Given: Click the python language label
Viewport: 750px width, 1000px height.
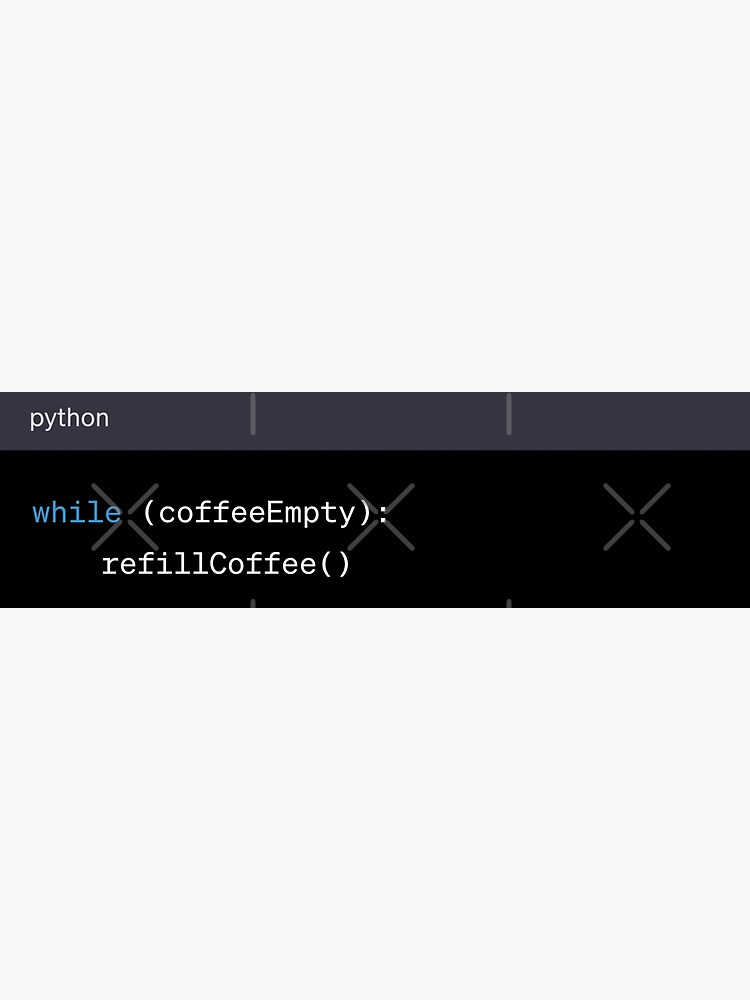Looking at the screenshot, I should click(69, 419).
